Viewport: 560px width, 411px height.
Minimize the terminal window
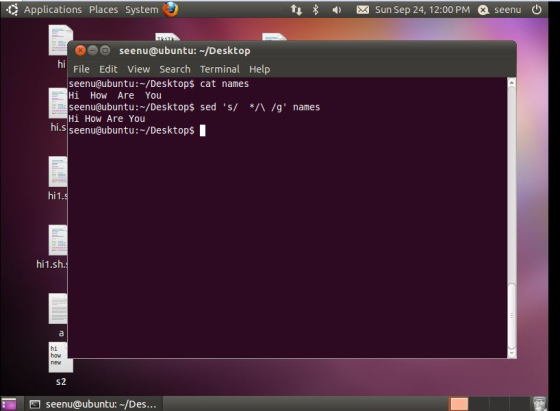93,50
